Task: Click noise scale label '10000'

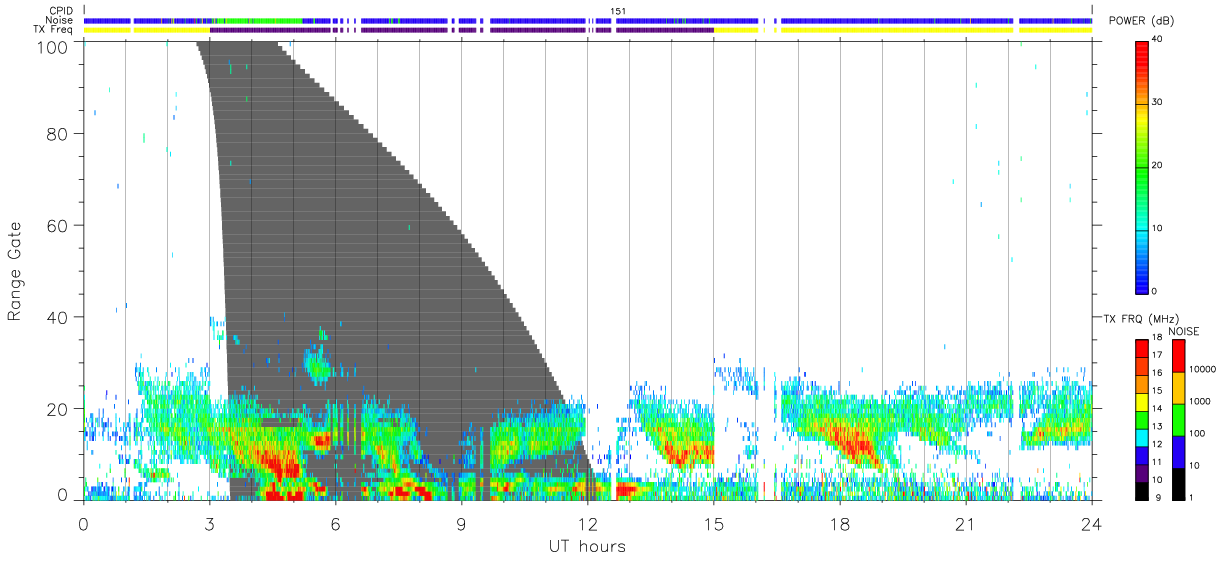Action: coord(1202,369)
